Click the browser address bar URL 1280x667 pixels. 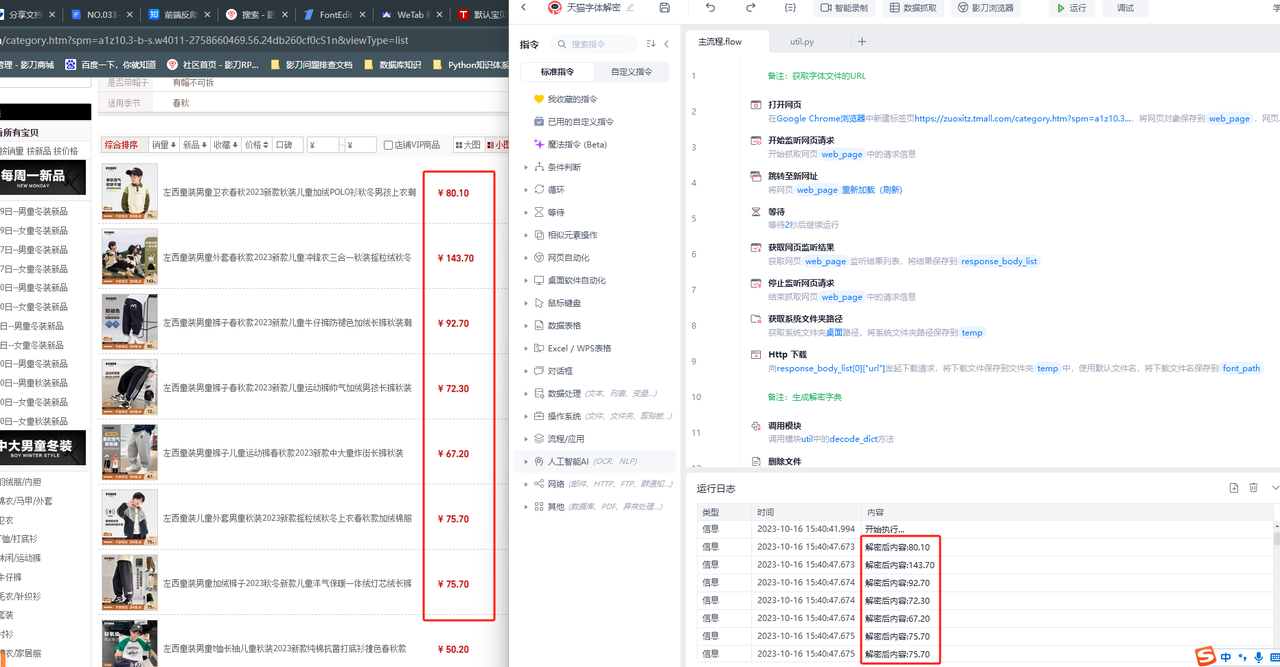205,41
